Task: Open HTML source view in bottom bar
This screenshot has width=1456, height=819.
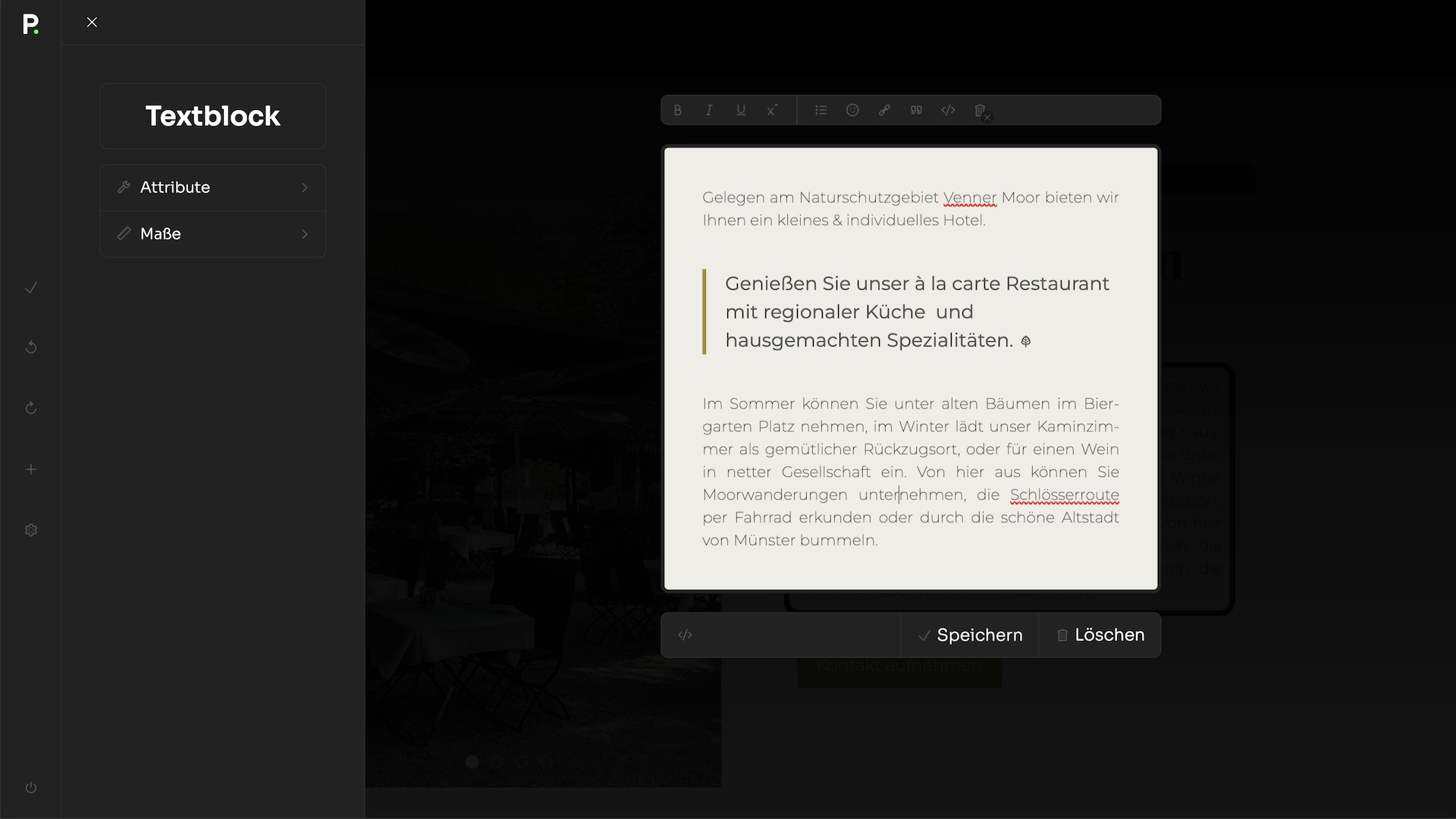Action: [685, 635]
